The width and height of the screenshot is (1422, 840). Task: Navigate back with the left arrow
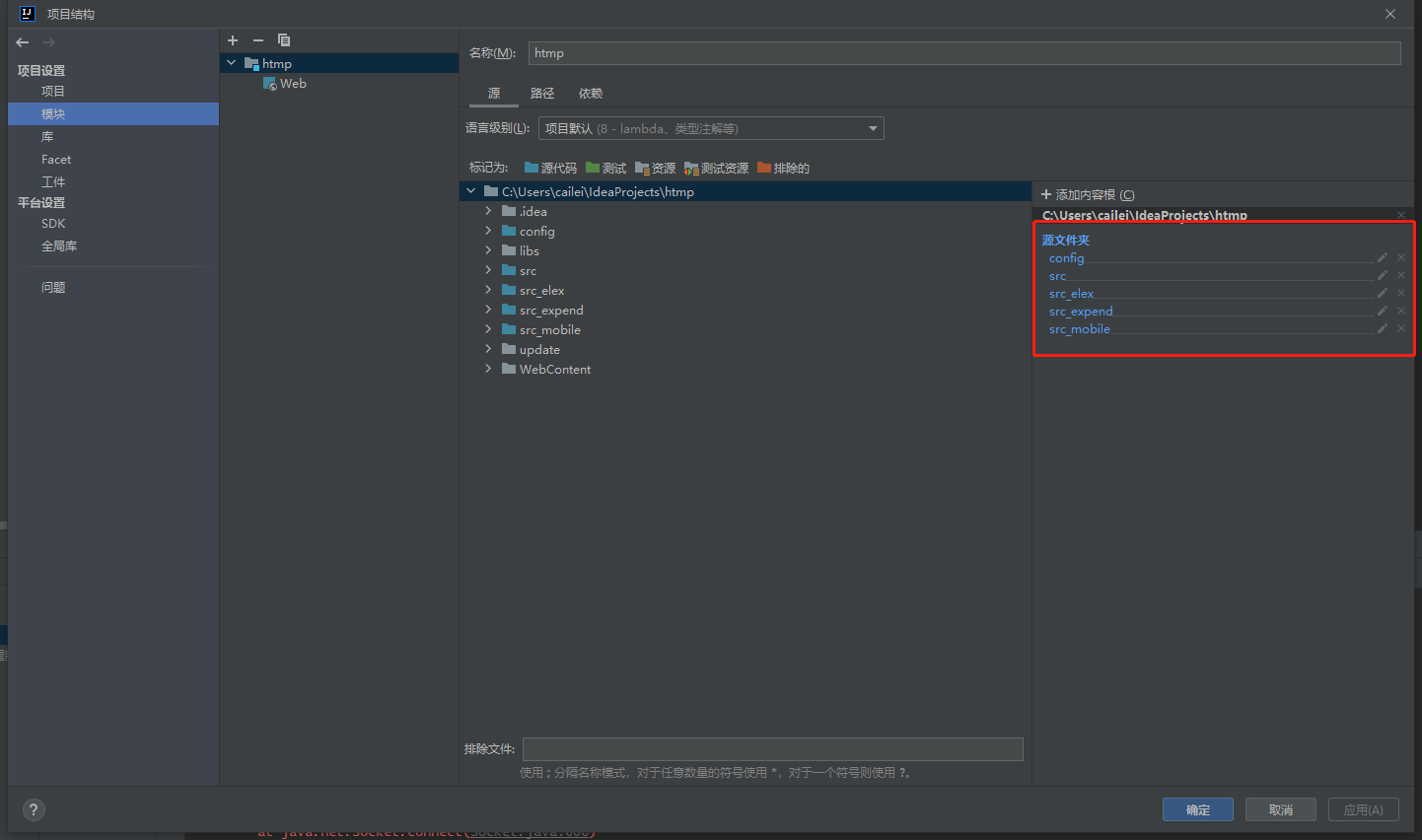tap(23, 42)
